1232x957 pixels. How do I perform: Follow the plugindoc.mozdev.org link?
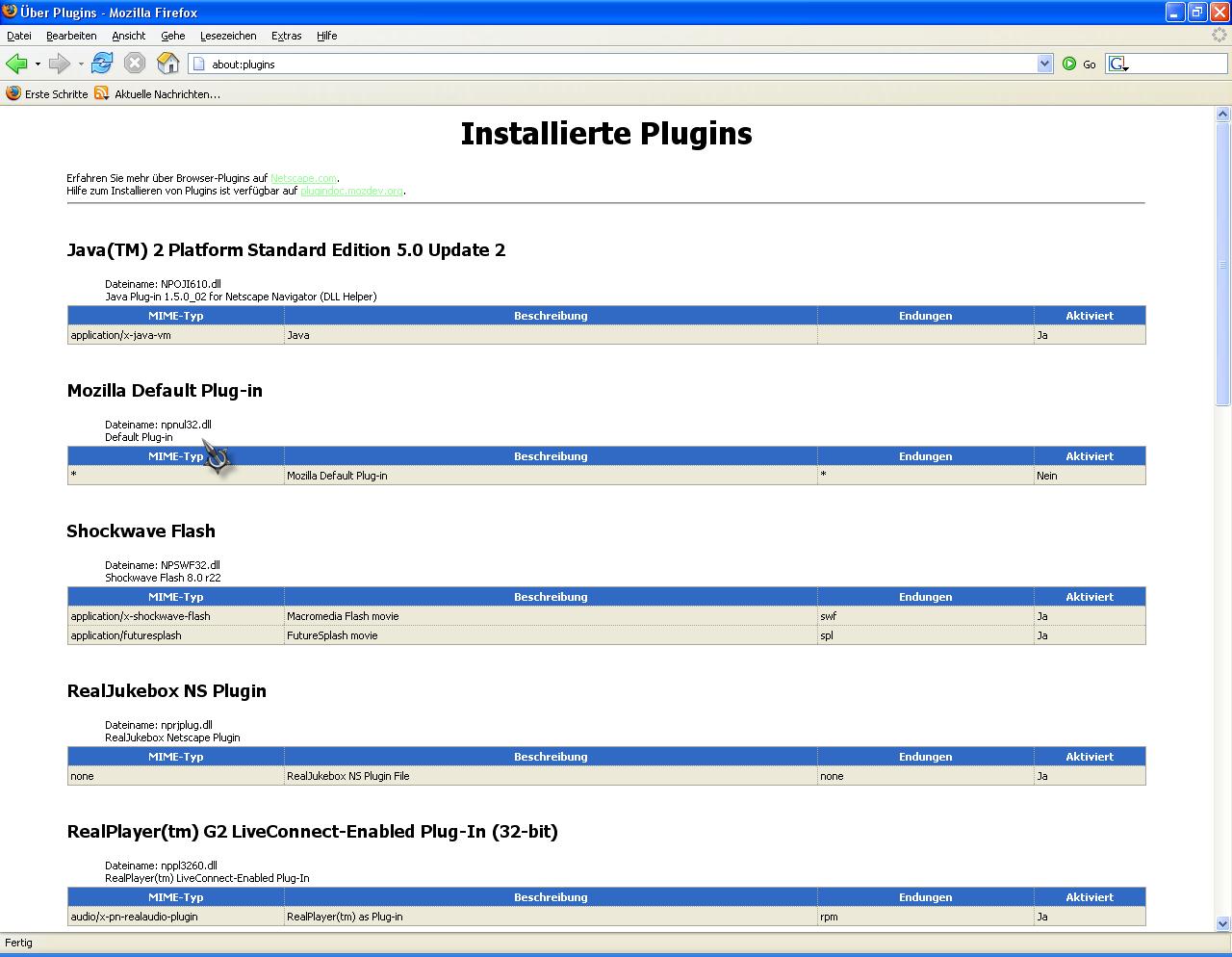point(351,191)
